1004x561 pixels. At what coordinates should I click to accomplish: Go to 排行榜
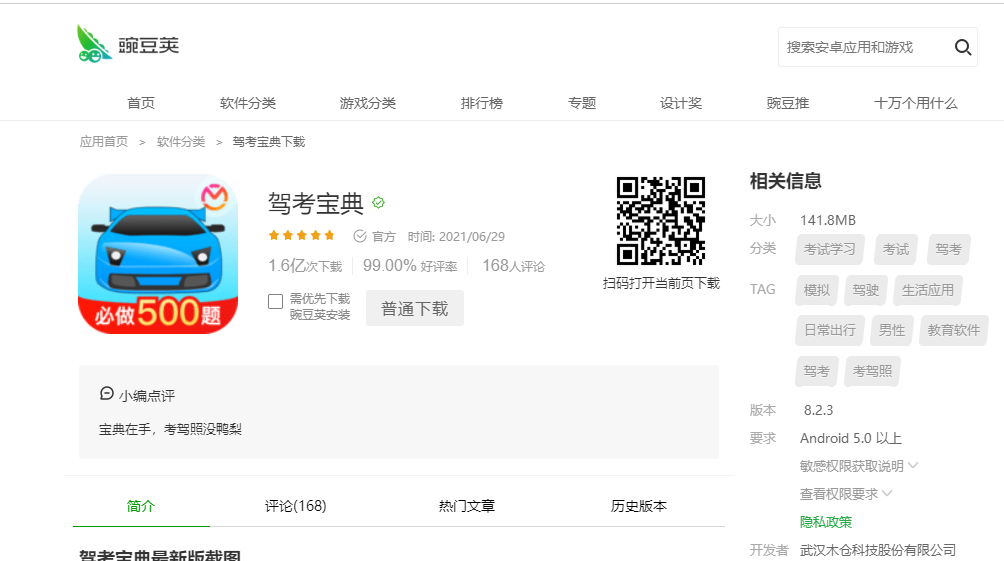(x=482, y=103)
